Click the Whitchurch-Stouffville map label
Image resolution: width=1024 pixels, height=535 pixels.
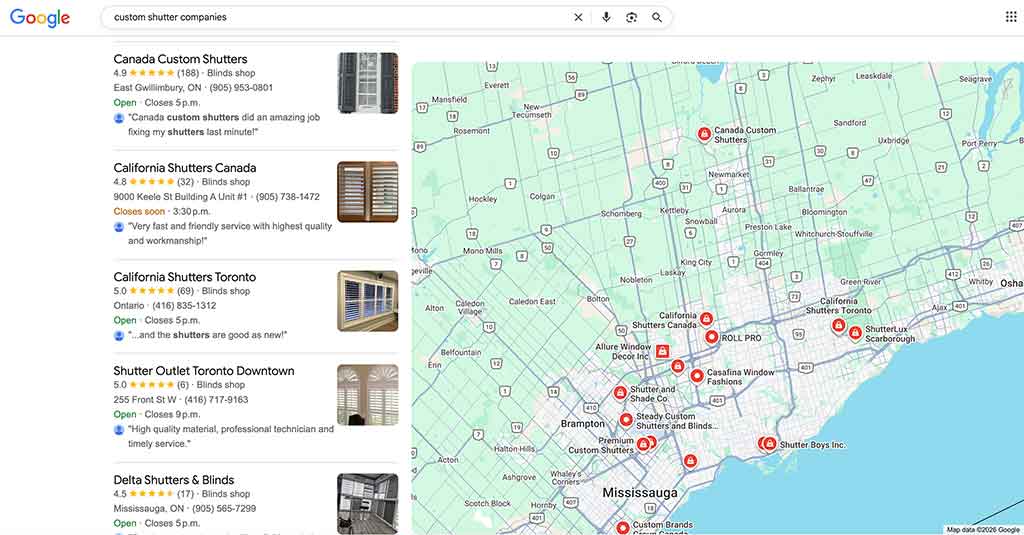pos(833,234)
